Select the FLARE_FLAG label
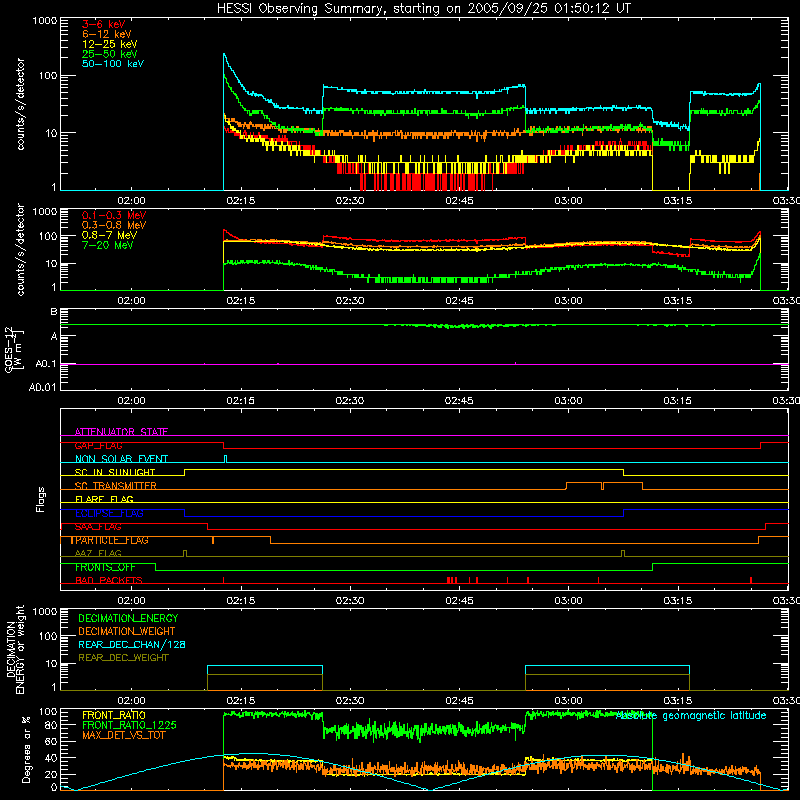This screenshot has height=800, width=800. (104, 499)
